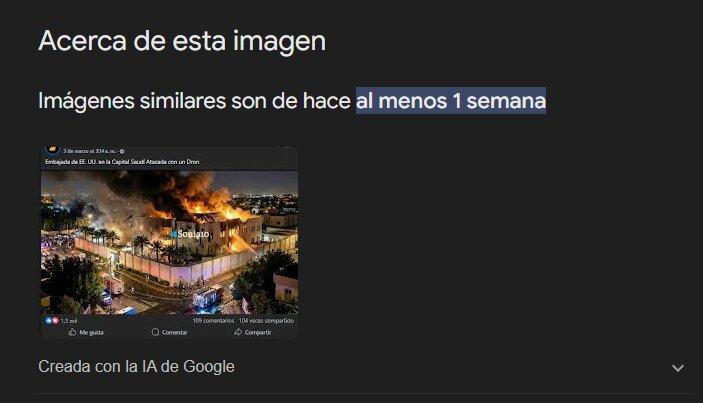Image resolution: width=703 pixels, height=403 pixels.
Task: Click the Soniaio watermark logo on photo
Action: pos(190,234)
